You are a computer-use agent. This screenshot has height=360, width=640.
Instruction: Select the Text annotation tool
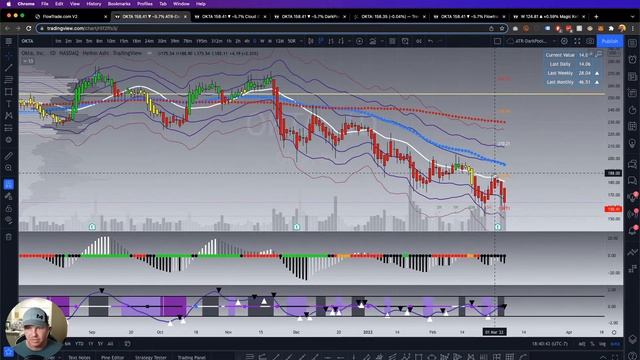9,104
